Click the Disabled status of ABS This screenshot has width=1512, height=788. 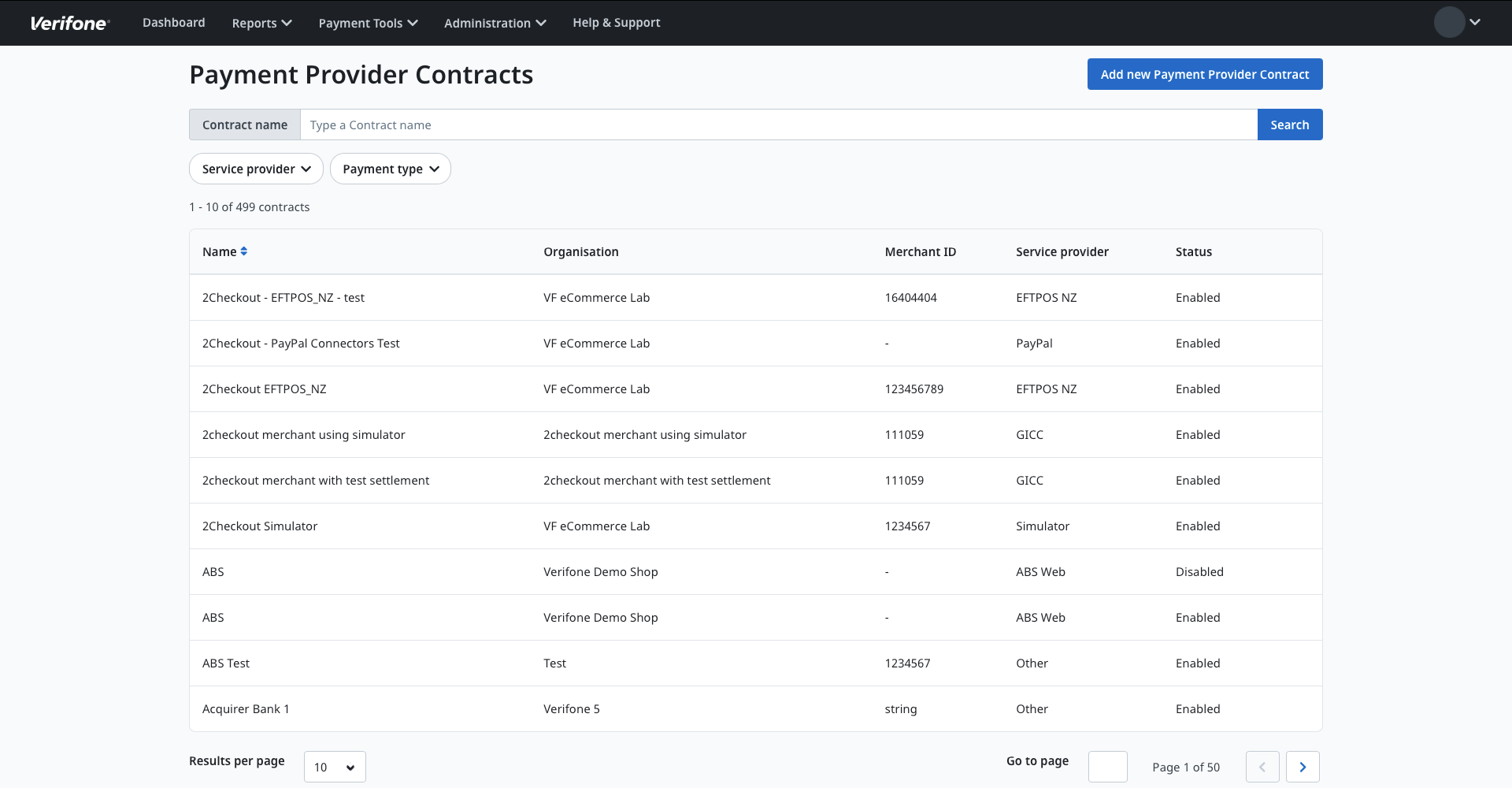click(1199, 571)
